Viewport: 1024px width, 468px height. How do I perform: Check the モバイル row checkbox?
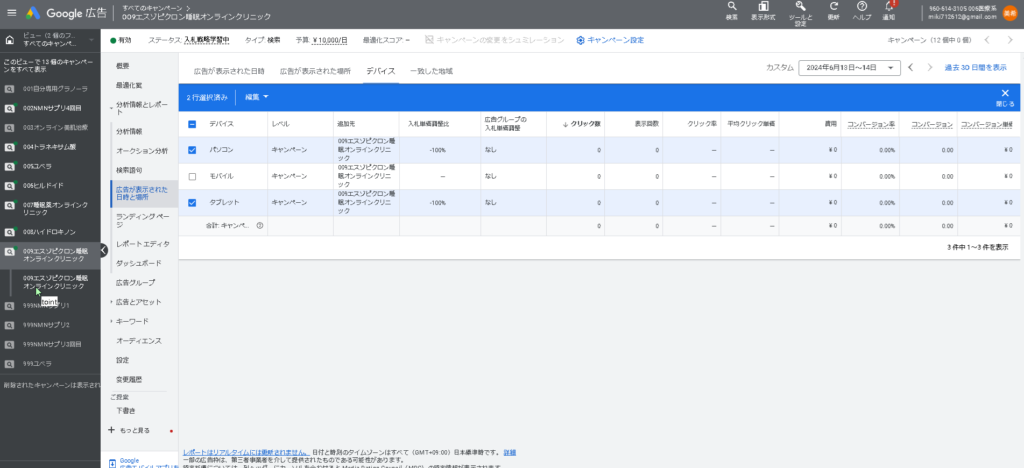[192, 176]
